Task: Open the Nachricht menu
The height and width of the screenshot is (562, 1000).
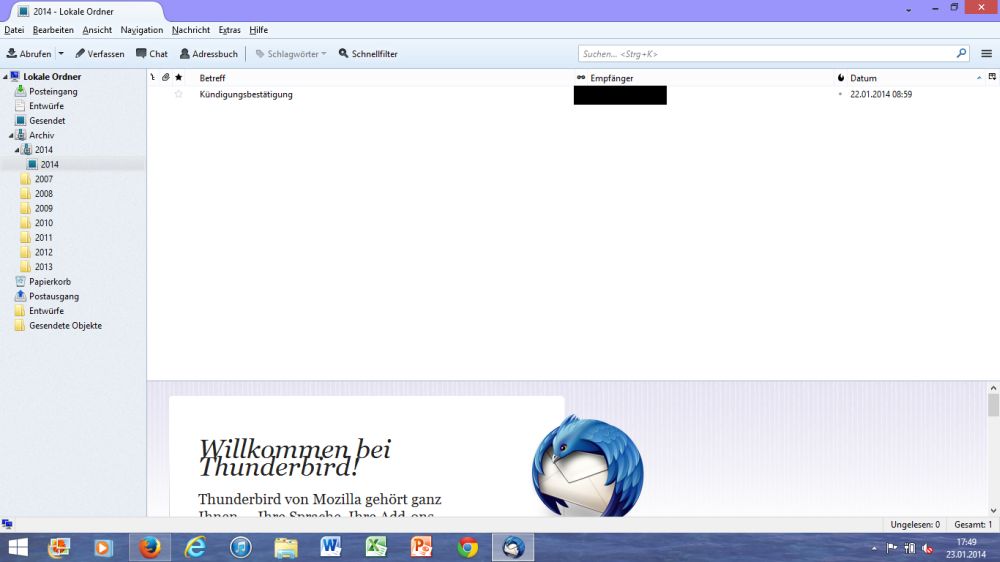Action: (191, 30)
